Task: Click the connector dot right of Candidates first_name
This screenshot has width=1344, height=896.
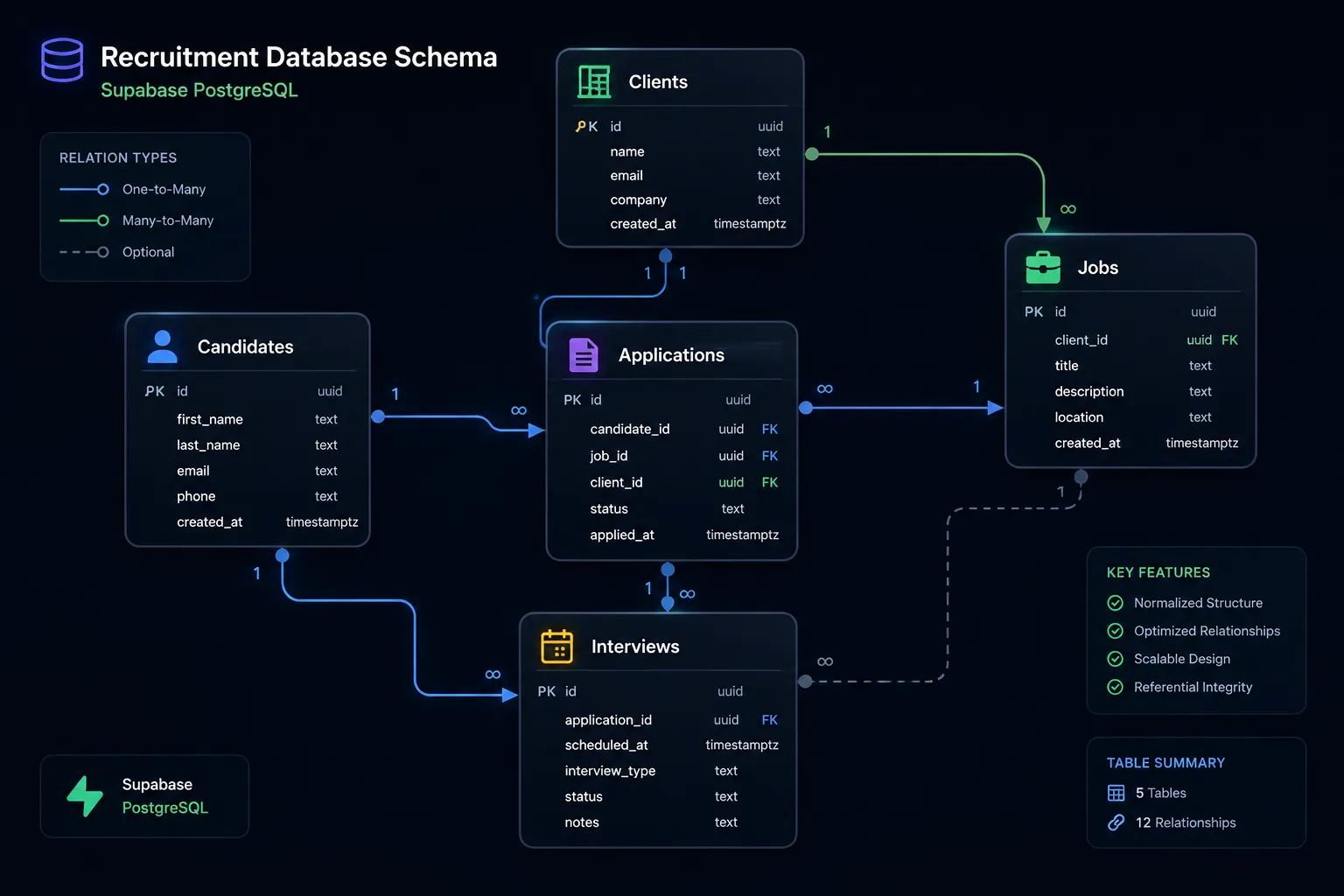Action: click(x=378, y=416)
